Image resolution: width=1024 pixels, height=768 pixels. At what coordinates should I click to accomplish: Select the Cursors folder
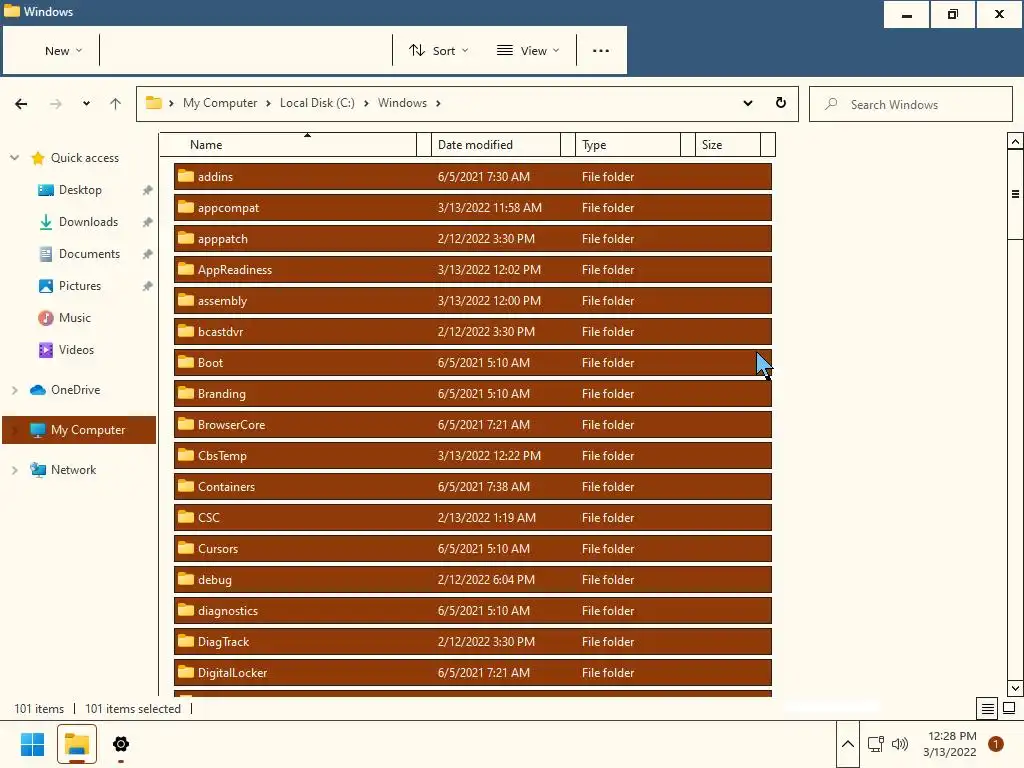pos(473,549)
